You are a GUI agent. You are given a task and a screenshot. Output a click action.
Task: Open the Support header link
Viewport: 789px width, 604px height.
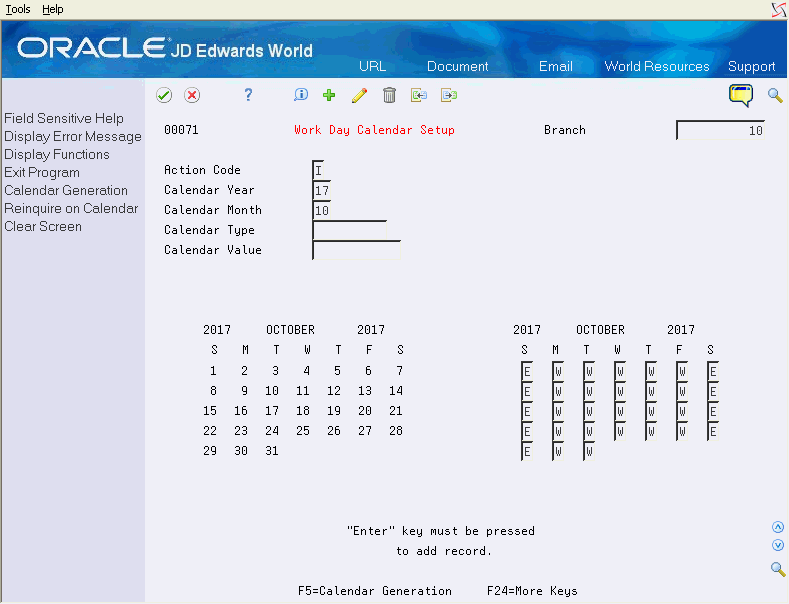click(x=751, y=66)
